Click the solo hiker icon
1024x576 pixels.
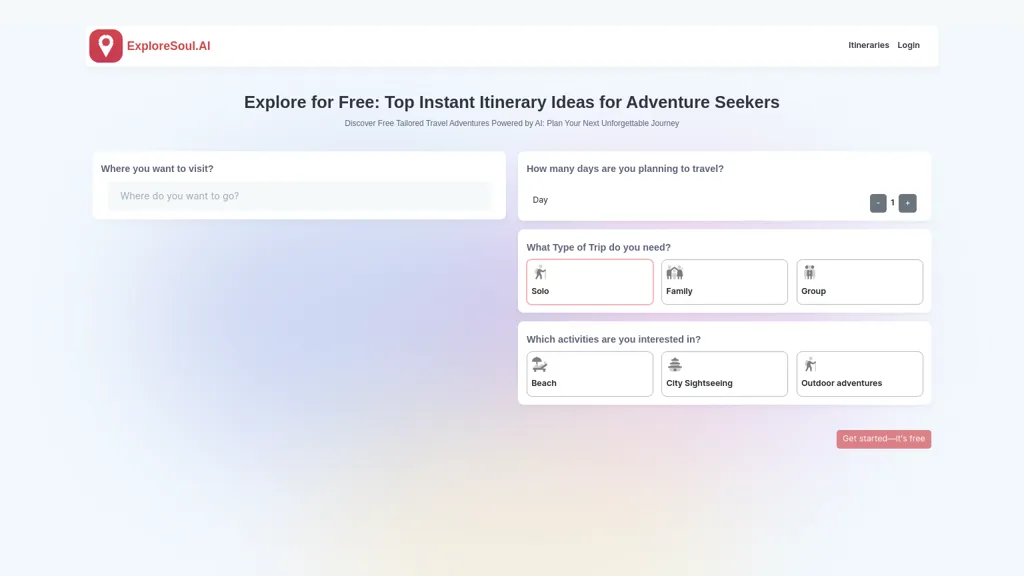click(540, 272)
